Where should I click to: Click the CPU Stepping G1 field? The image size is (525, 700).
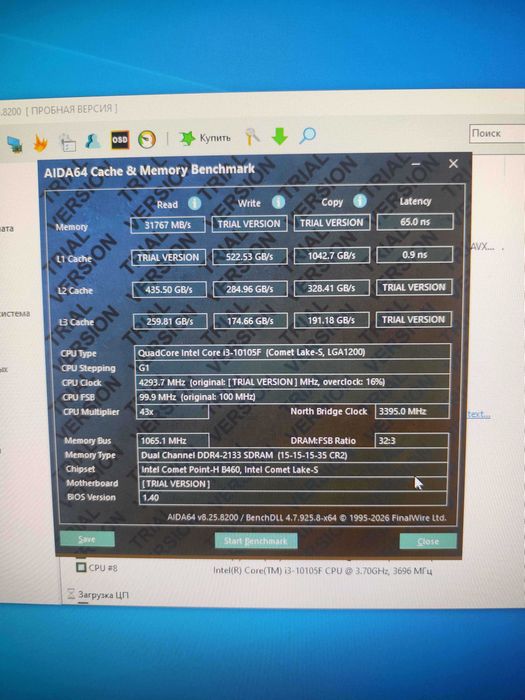292,367
